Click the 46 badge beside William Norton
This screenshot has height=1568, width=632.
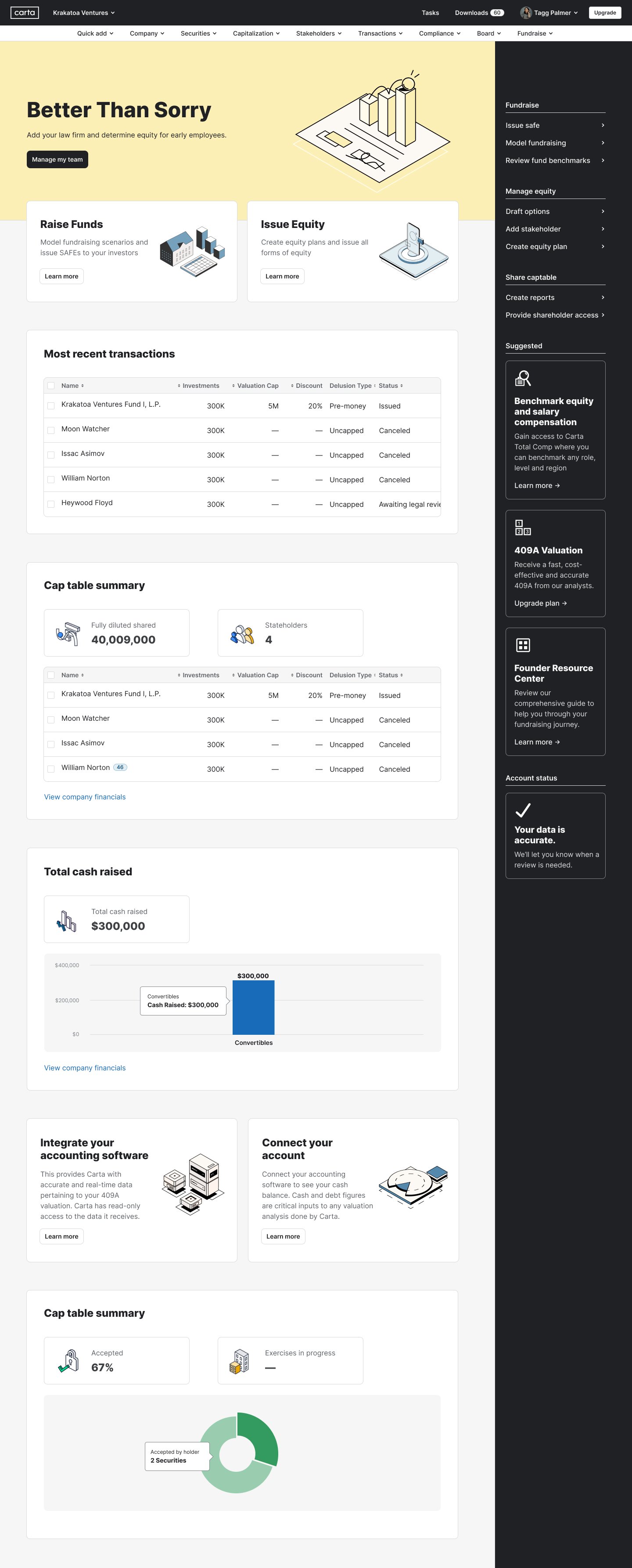pyautogui.click(x=120, y=768)
